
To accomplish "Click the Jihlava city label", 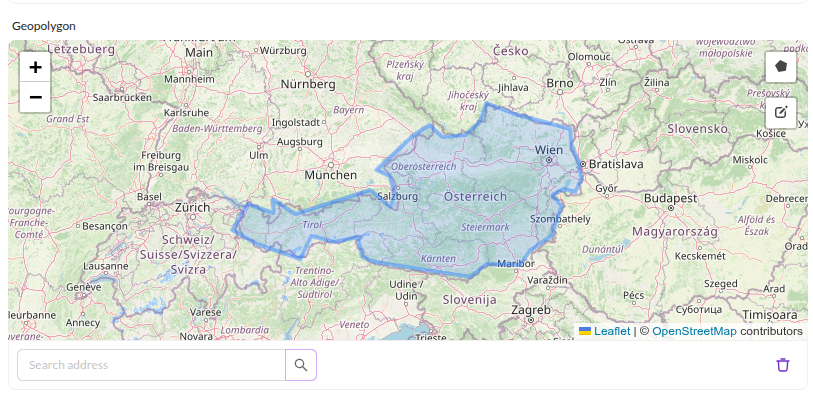I will pos(513,88).
